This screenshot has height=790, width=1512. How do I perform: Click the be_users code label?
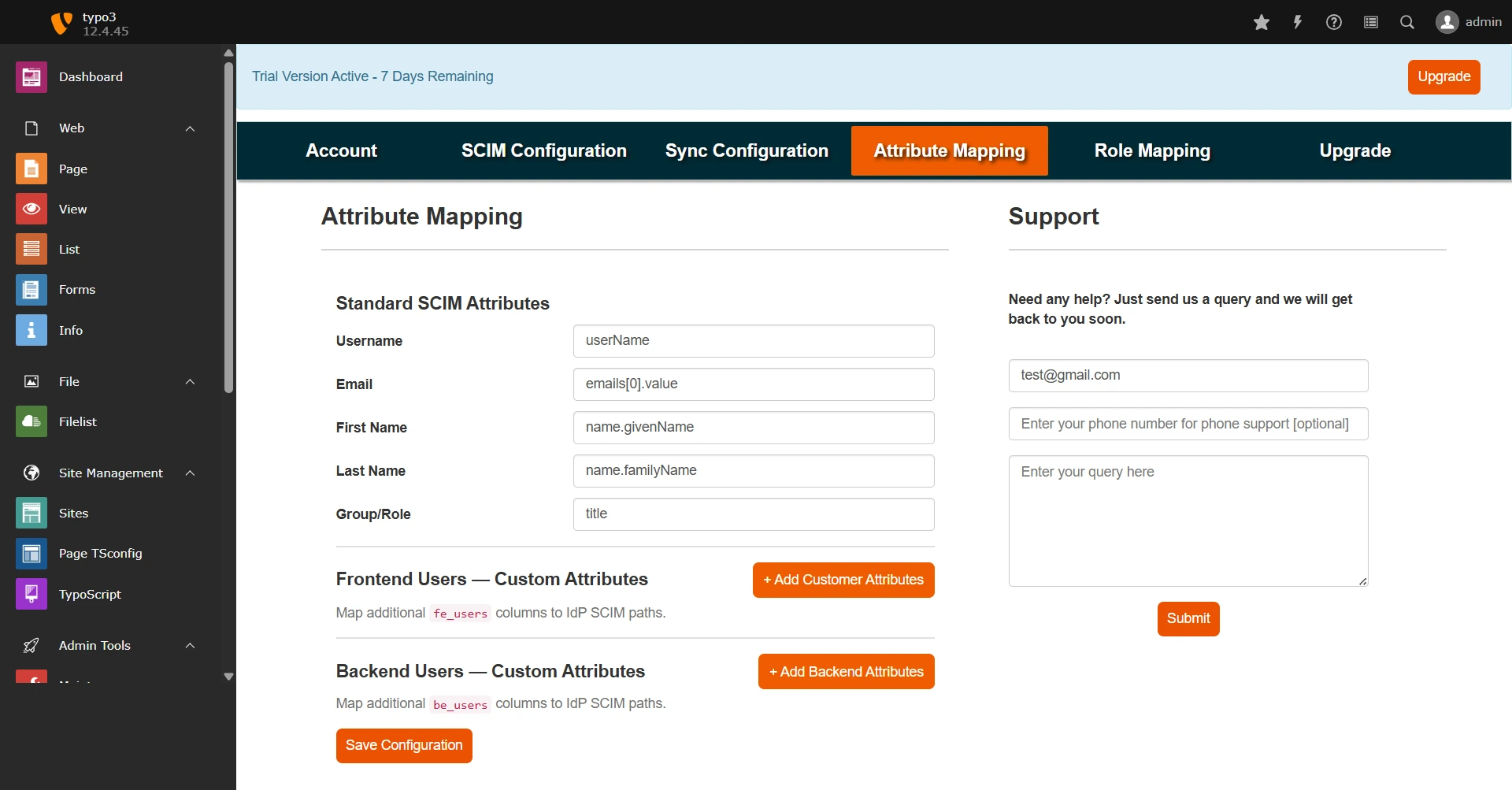(461, 705)
